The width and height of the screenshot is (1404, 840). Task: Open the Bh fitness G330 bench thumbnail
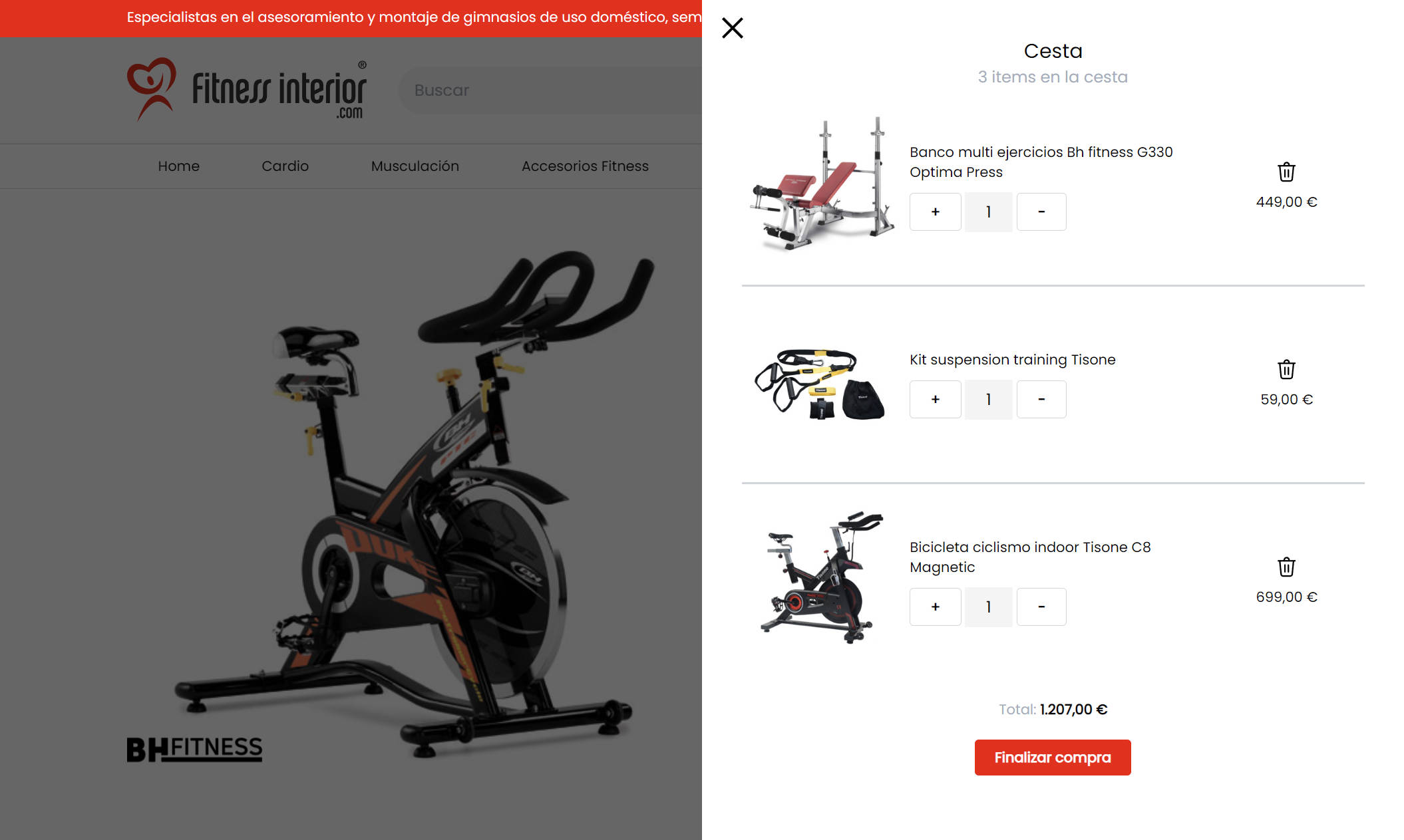tap(822, 184)
